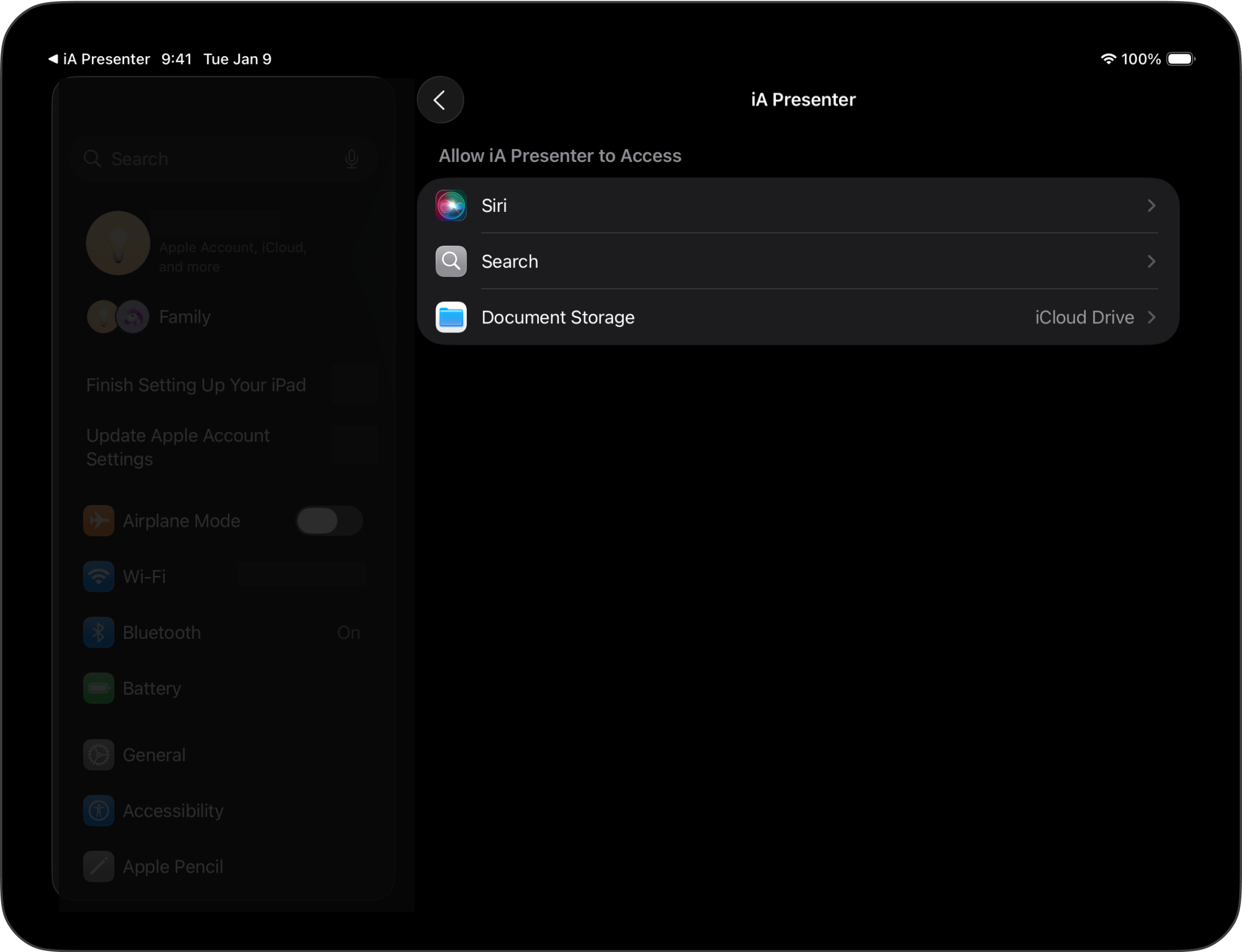Click the Document Storage folder icon
This screenshot has height=952, width=1242.
pyautogui.click(x=450, y=317)
